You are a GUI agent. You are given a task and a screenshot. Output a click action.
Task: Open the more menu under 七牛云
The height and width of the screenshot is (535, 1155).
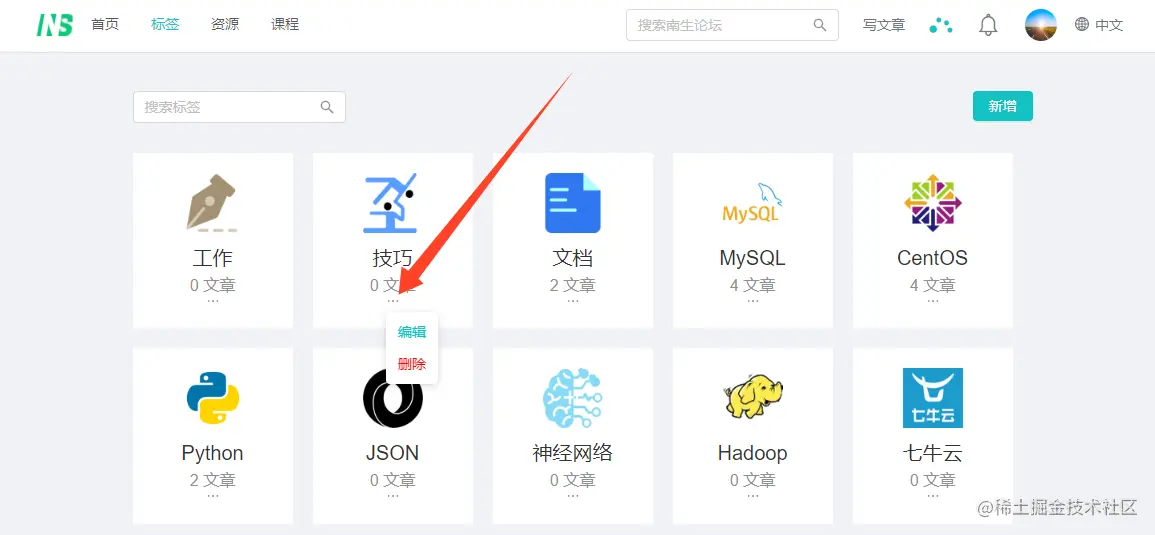(x=933, y=496)
